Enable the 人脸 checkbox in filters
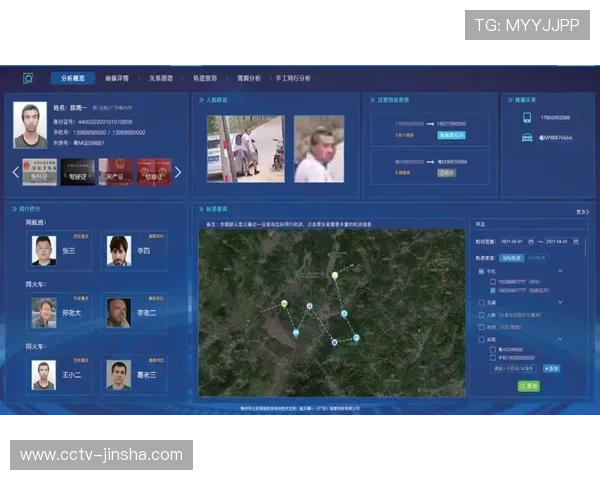Image resolution: width=600 pixels, height=480 pixels. pyautogui.click(x=481, y=315)
